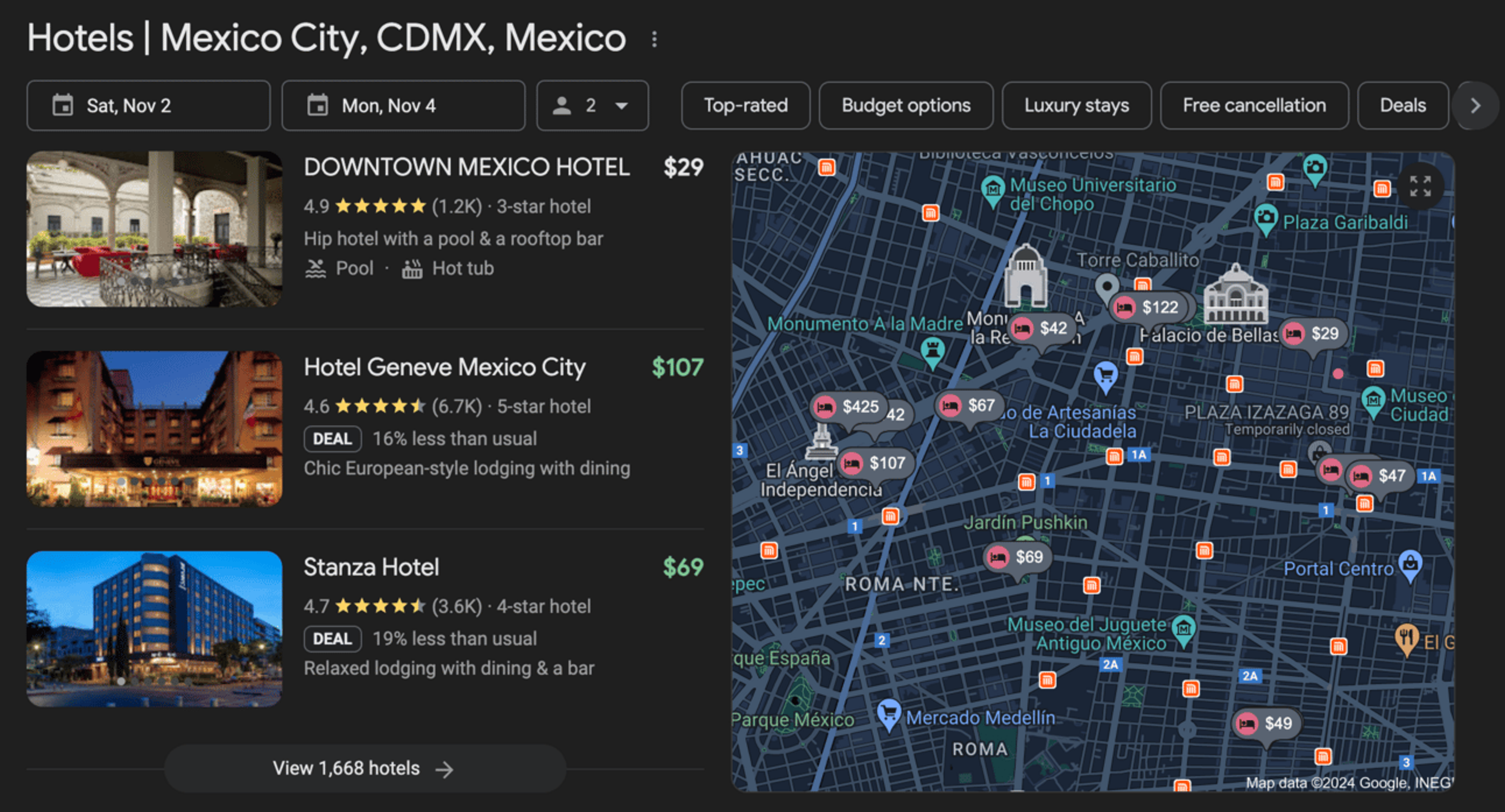Click the $69 price for Stanza Hotel
The width and height of the screenshot is (1505, 812).
(x=683, y=567)
